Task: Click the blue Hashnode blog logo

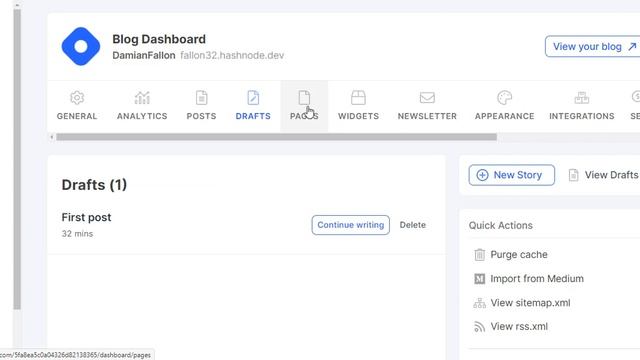Action: tap(81, 47)
